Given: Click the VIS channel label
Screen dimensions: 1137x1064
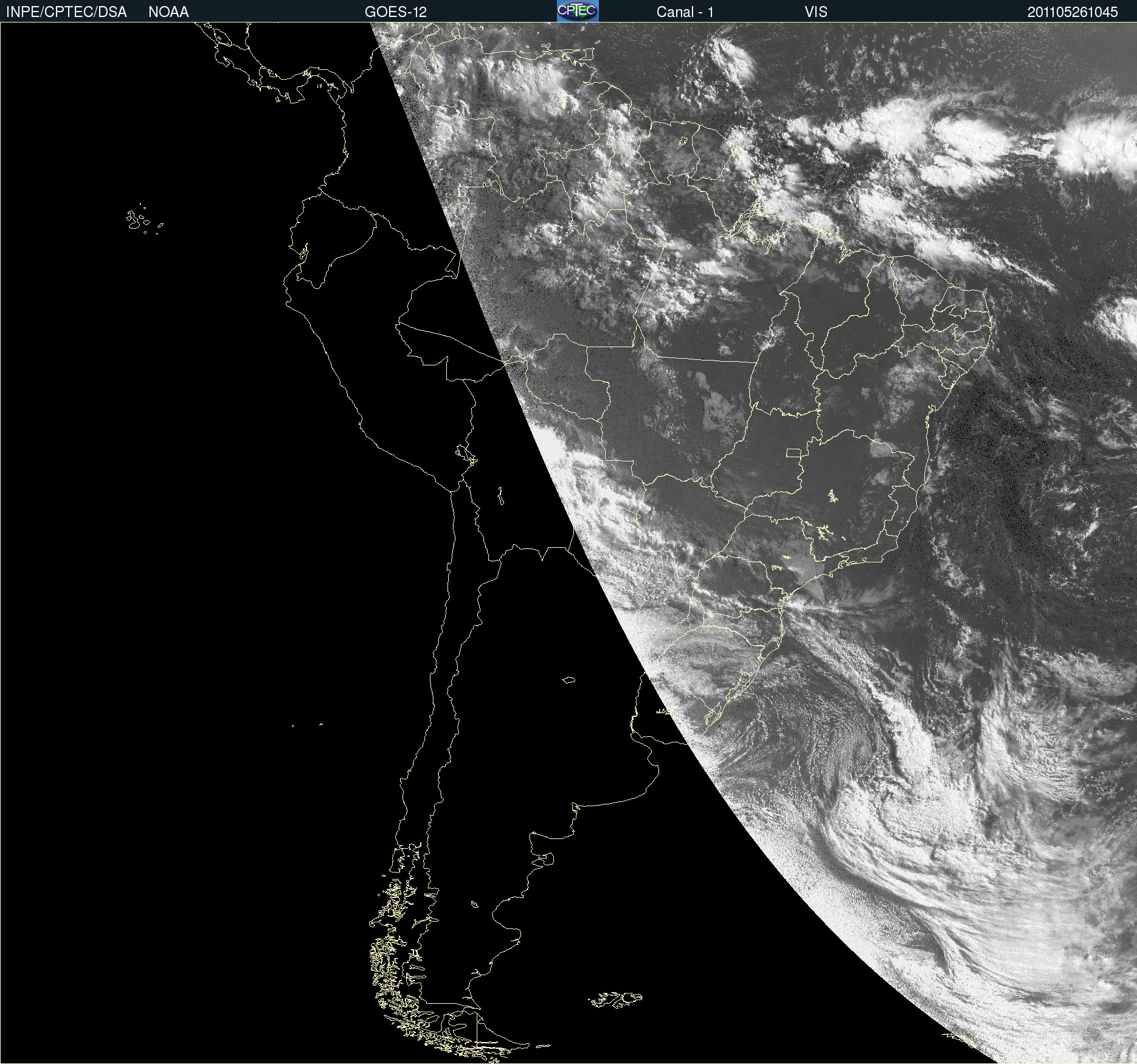Looking at the screenshot, I should point(816,12).
